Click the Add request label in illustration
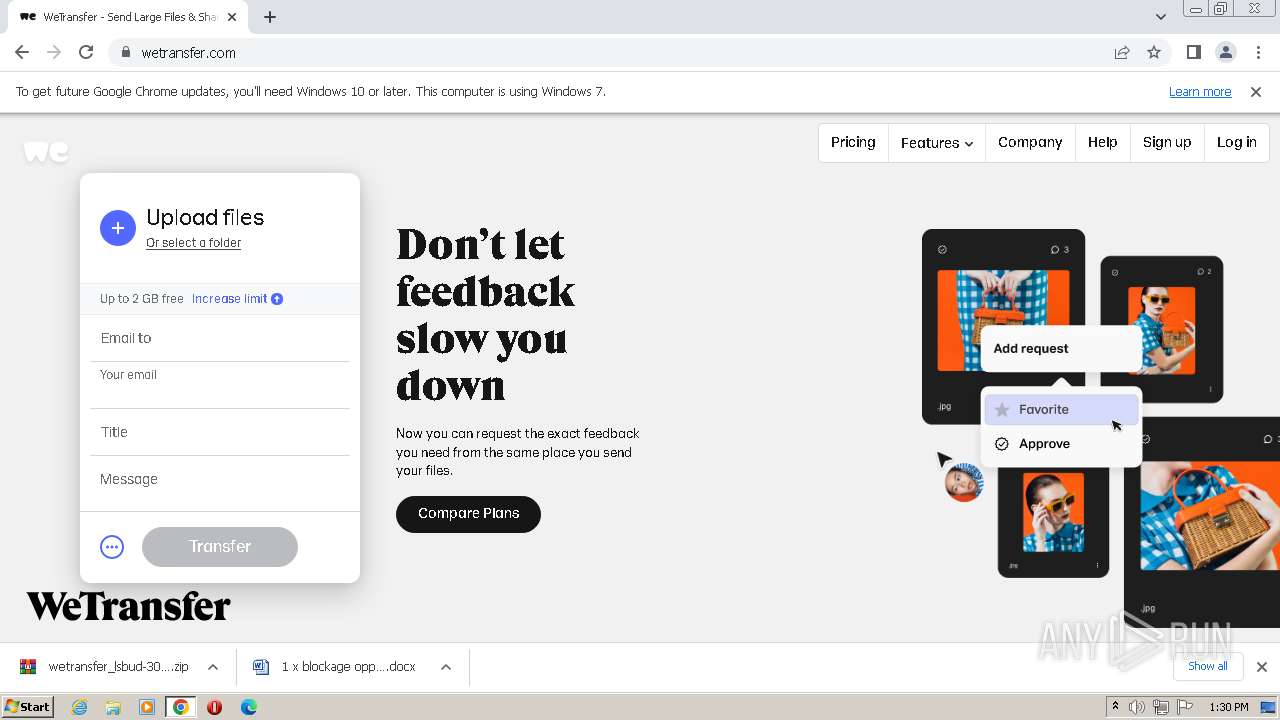The height and width of the screenshot is (720, 1280). 1031,349
